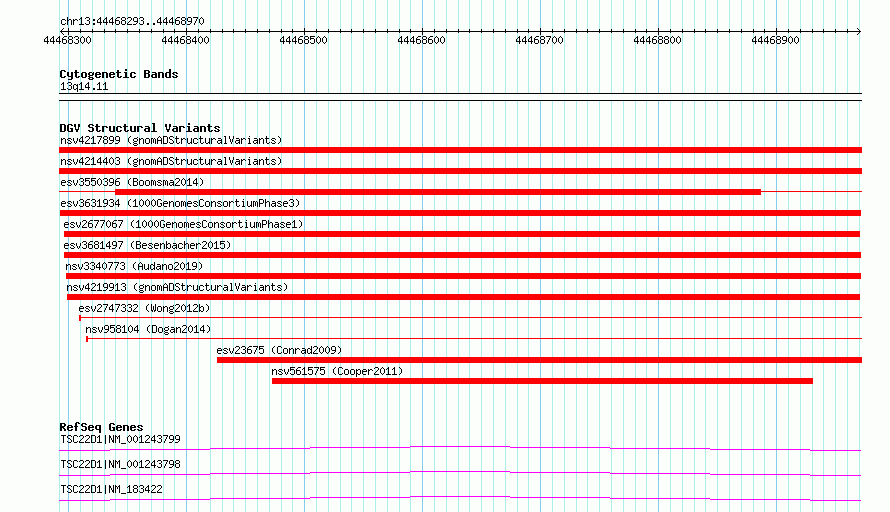
Task: Click ruler position 44468500
Action: [303, 40]
